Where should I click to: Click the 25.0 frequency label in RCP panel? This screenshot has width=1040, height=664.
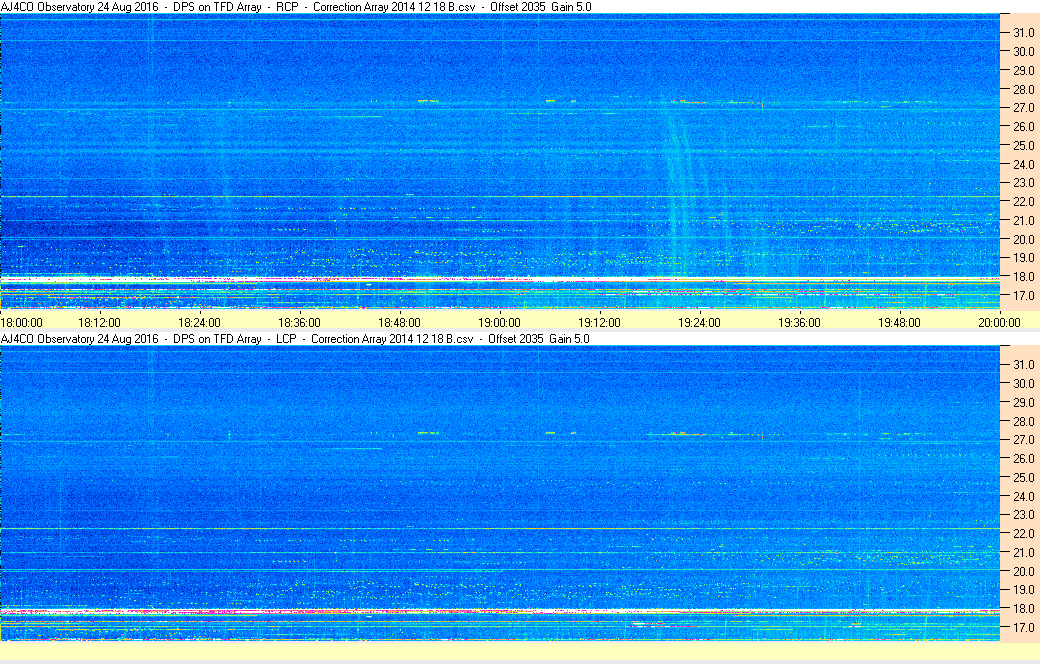(1023, 145)
